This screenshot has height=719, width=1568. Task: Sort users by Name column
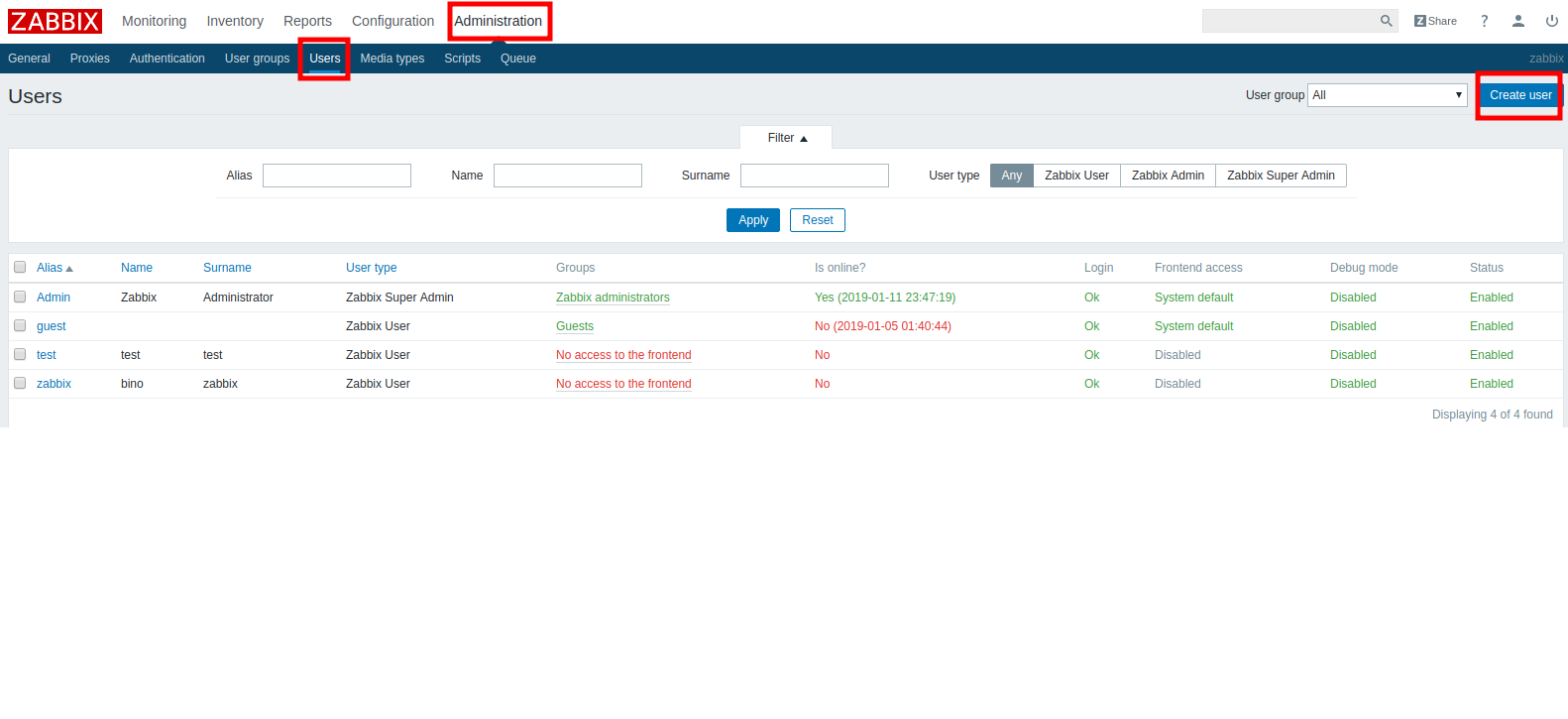(137, 268)
